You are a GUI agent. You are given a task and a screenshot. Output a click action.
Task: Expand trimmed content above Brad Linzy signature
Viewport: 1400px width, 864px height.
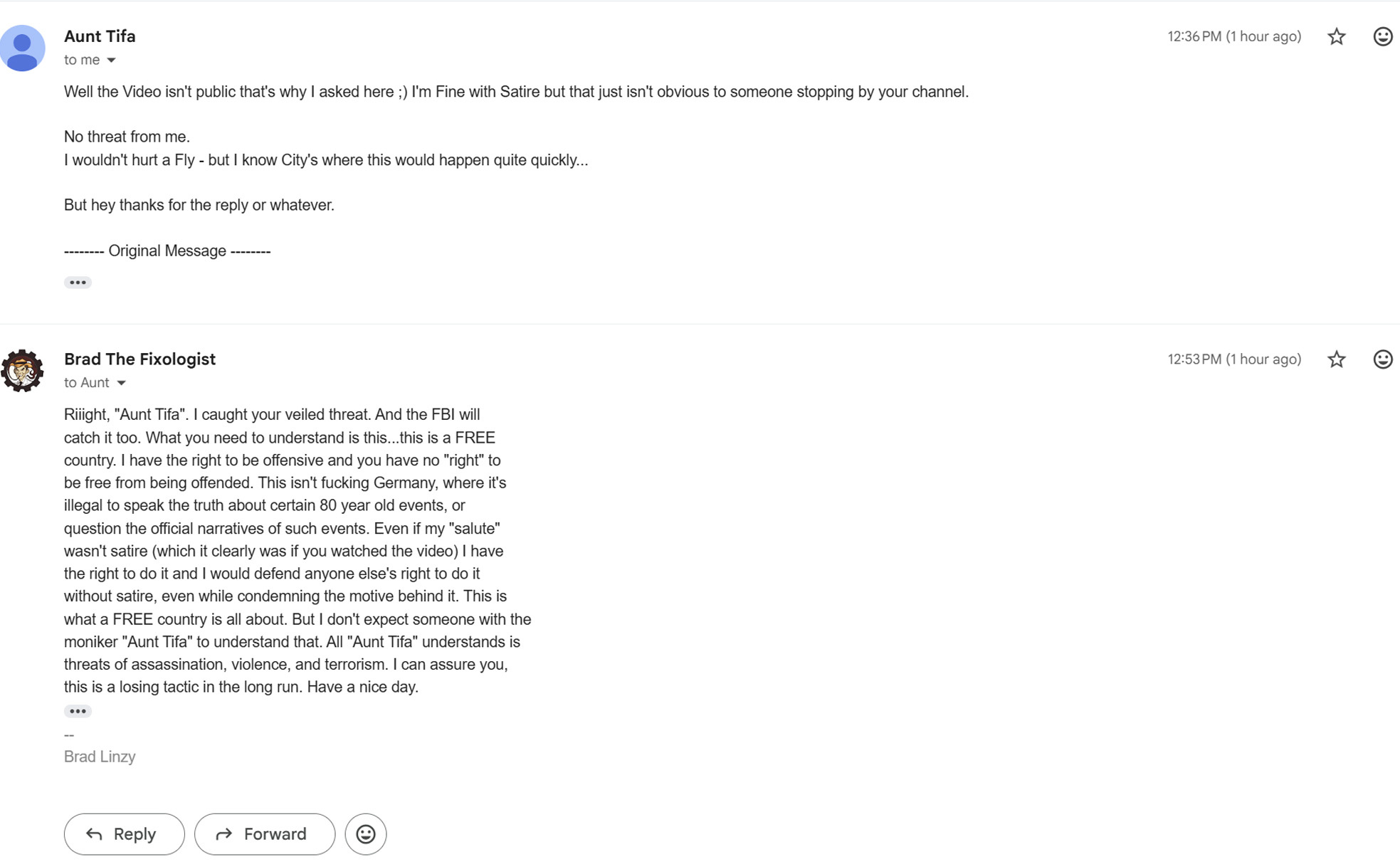click(78, 711)
